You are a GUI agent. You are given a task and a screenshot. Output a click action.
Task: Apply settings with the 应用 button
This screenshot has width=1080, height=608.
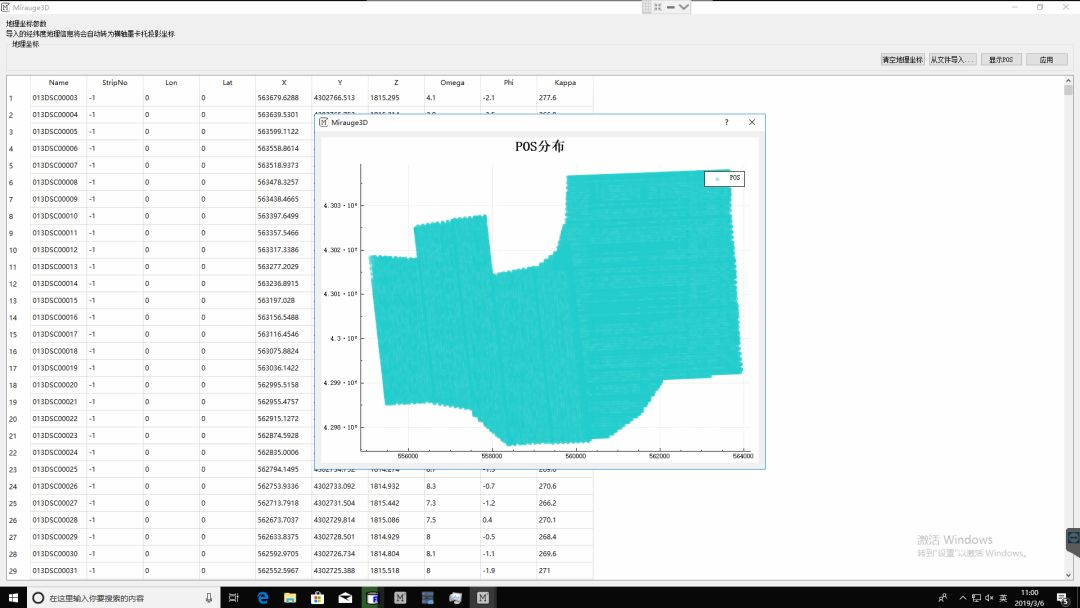pos(1046,60)
